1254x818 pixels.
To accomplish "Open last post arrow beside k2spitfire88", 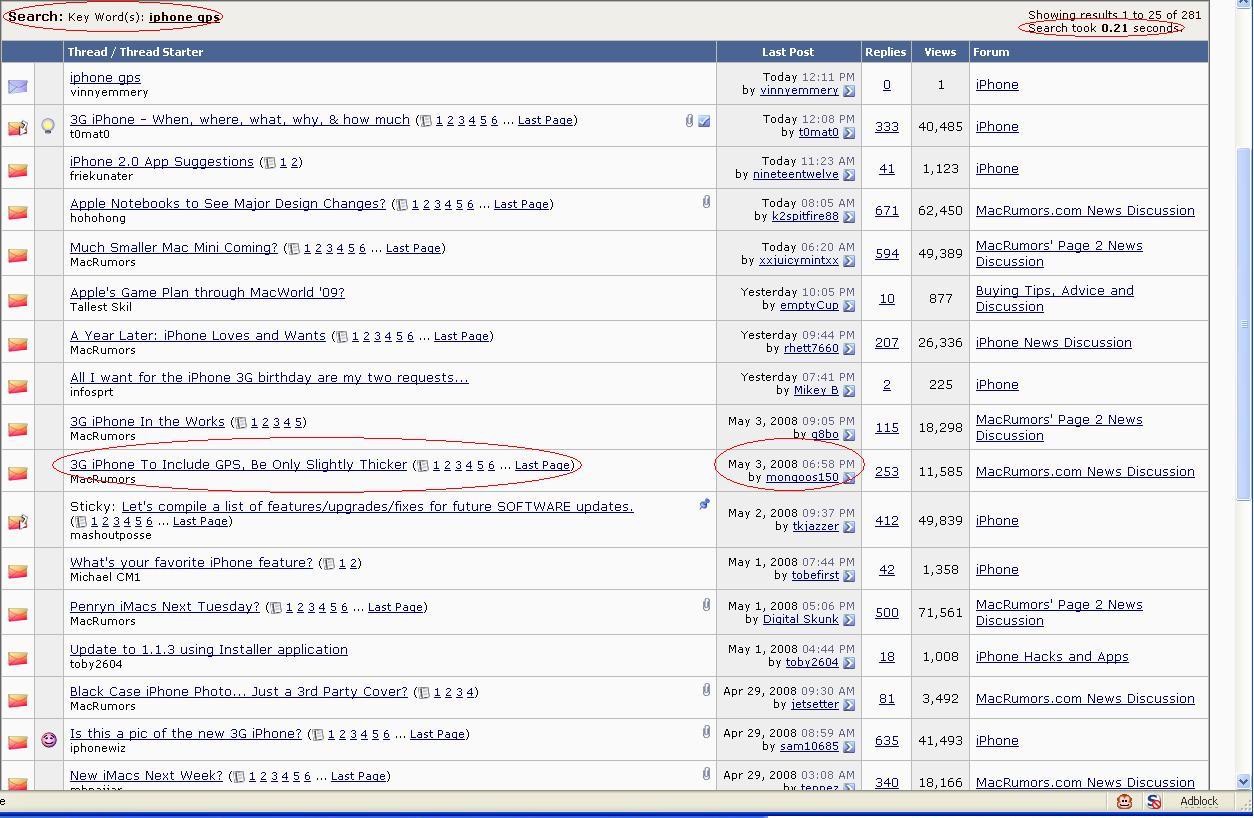I will pos(849,217).
